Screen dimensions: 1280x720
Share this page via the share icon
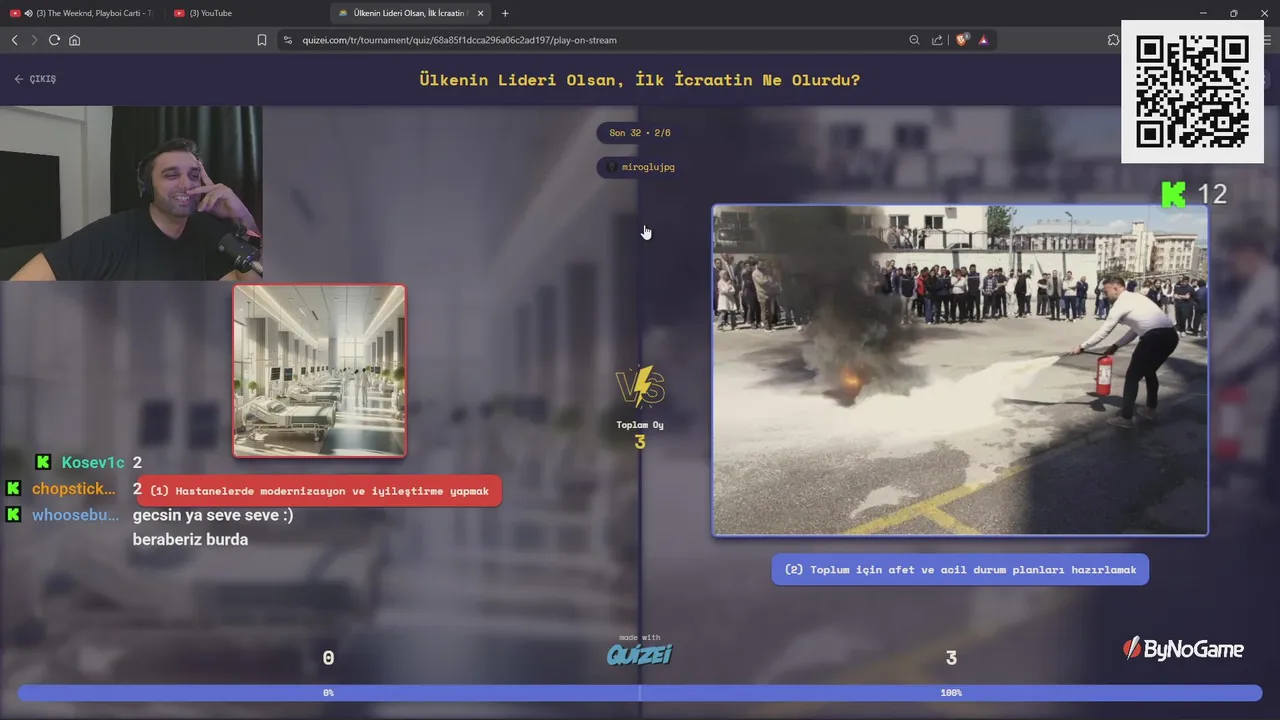937,40
